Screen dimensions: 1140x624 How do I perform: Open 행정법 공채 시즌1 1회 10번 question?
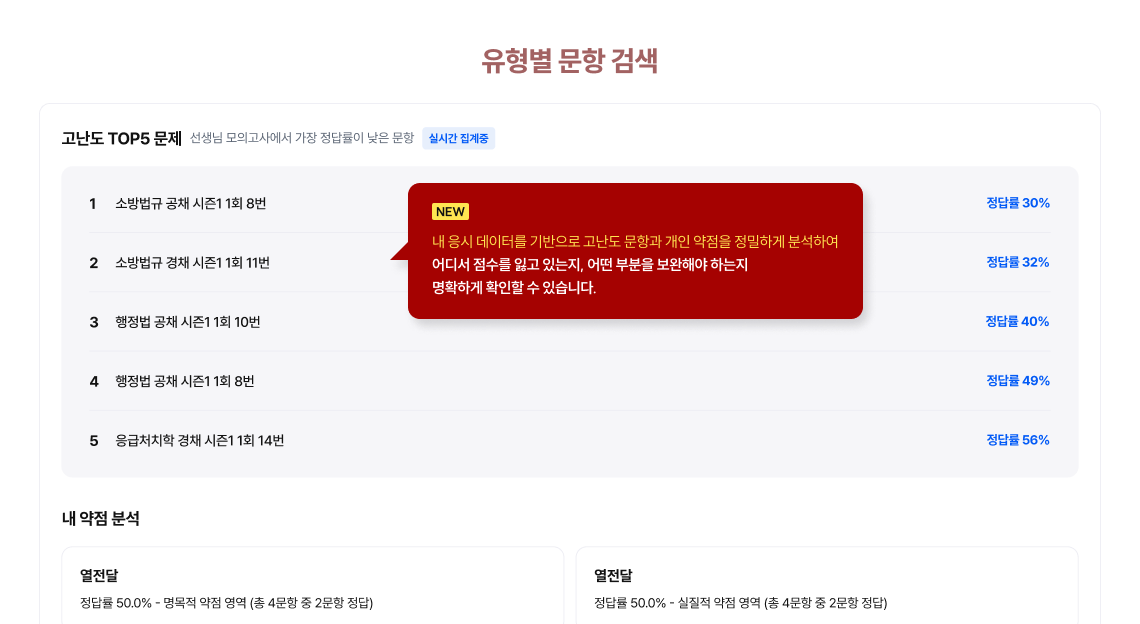pos(188,322)
